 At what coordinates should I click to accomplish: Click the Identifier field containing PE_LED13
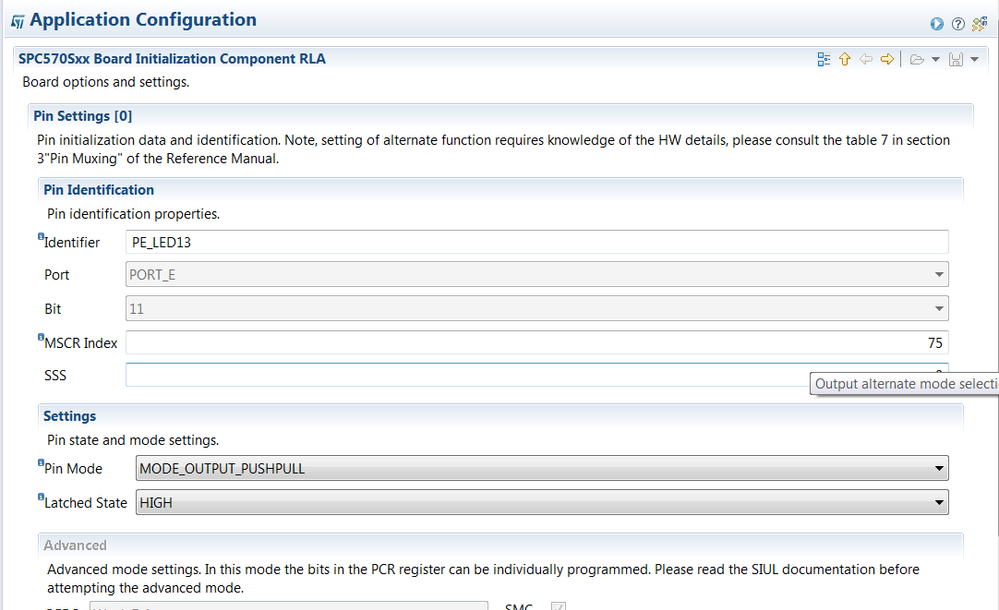pos(537,242)
